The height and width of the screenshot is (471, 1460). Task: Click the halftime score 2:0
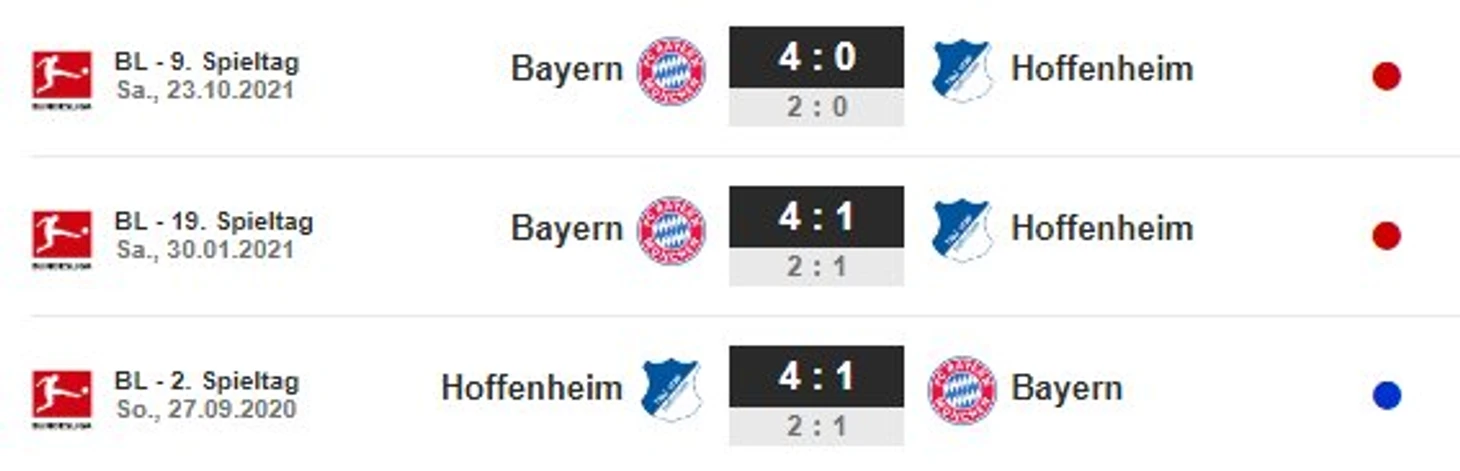(x=816, y=107)
